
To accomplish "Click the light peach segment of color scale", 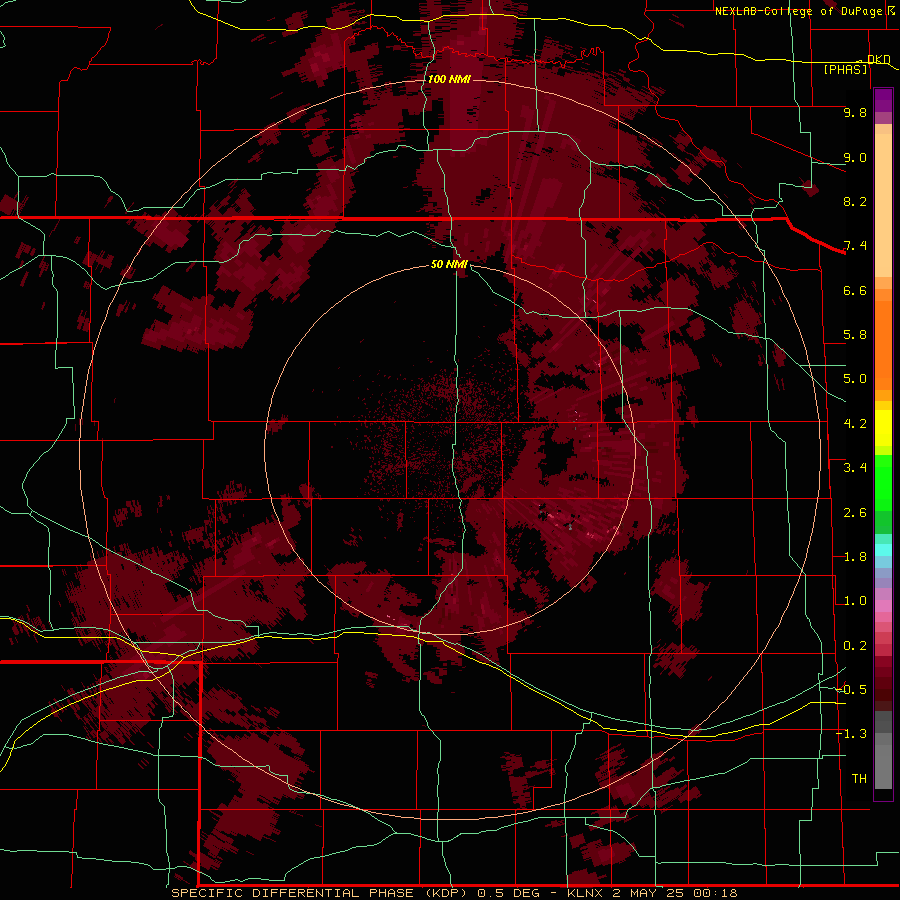I will [x=883, y=207].
